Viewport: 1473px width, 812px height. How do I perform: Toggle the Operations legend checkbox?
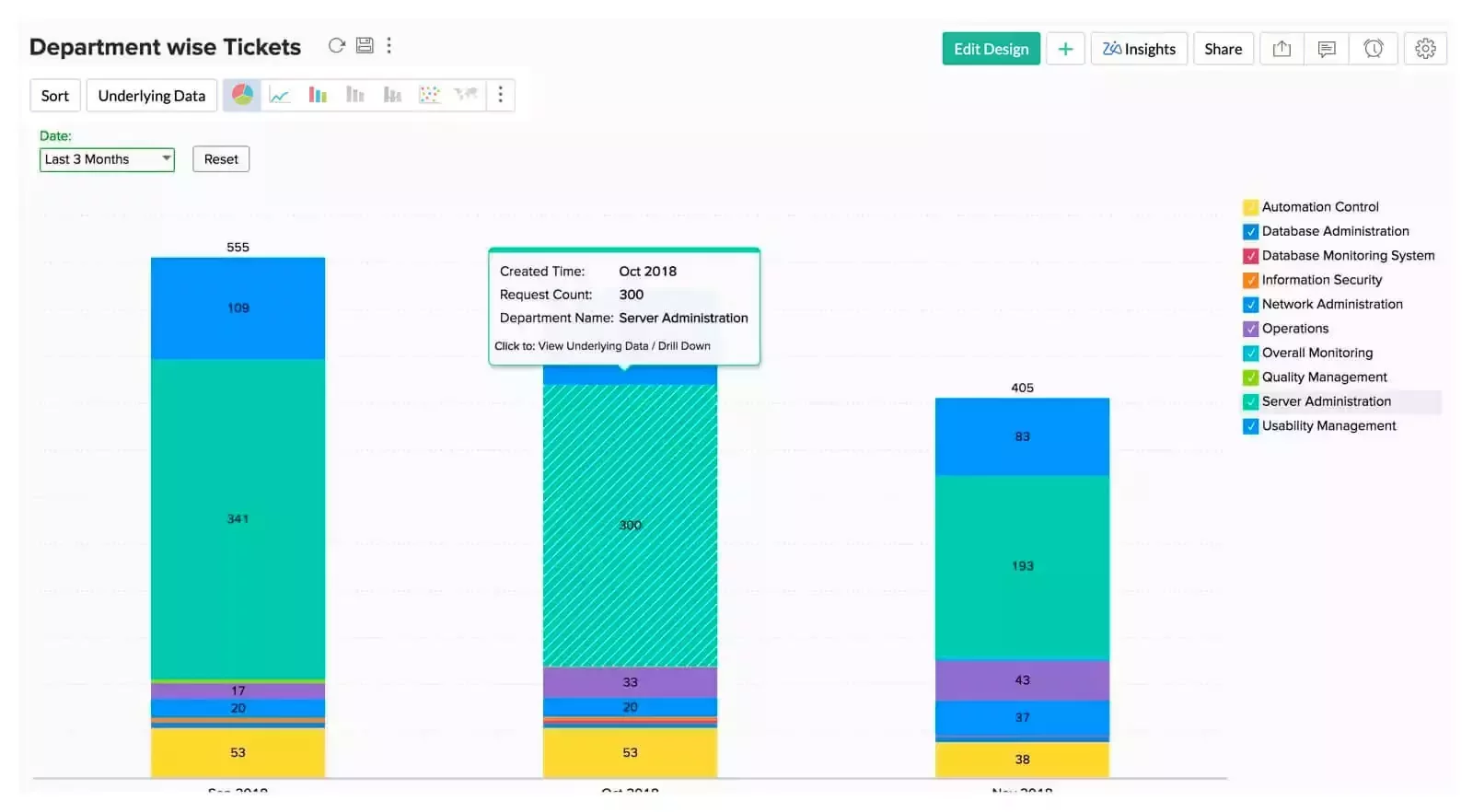1250,329
